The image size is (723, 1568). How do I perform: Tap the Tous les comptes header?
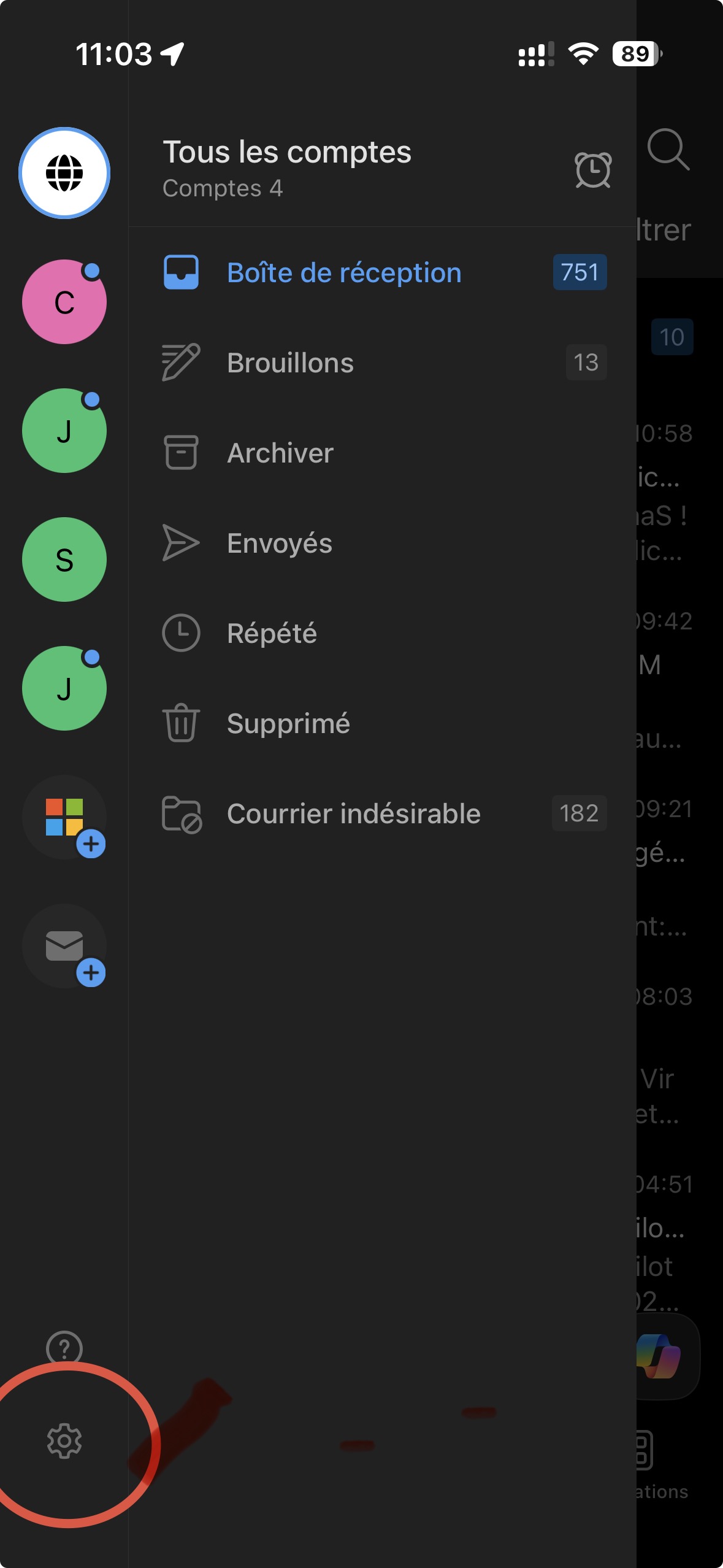tap(287, 168)
